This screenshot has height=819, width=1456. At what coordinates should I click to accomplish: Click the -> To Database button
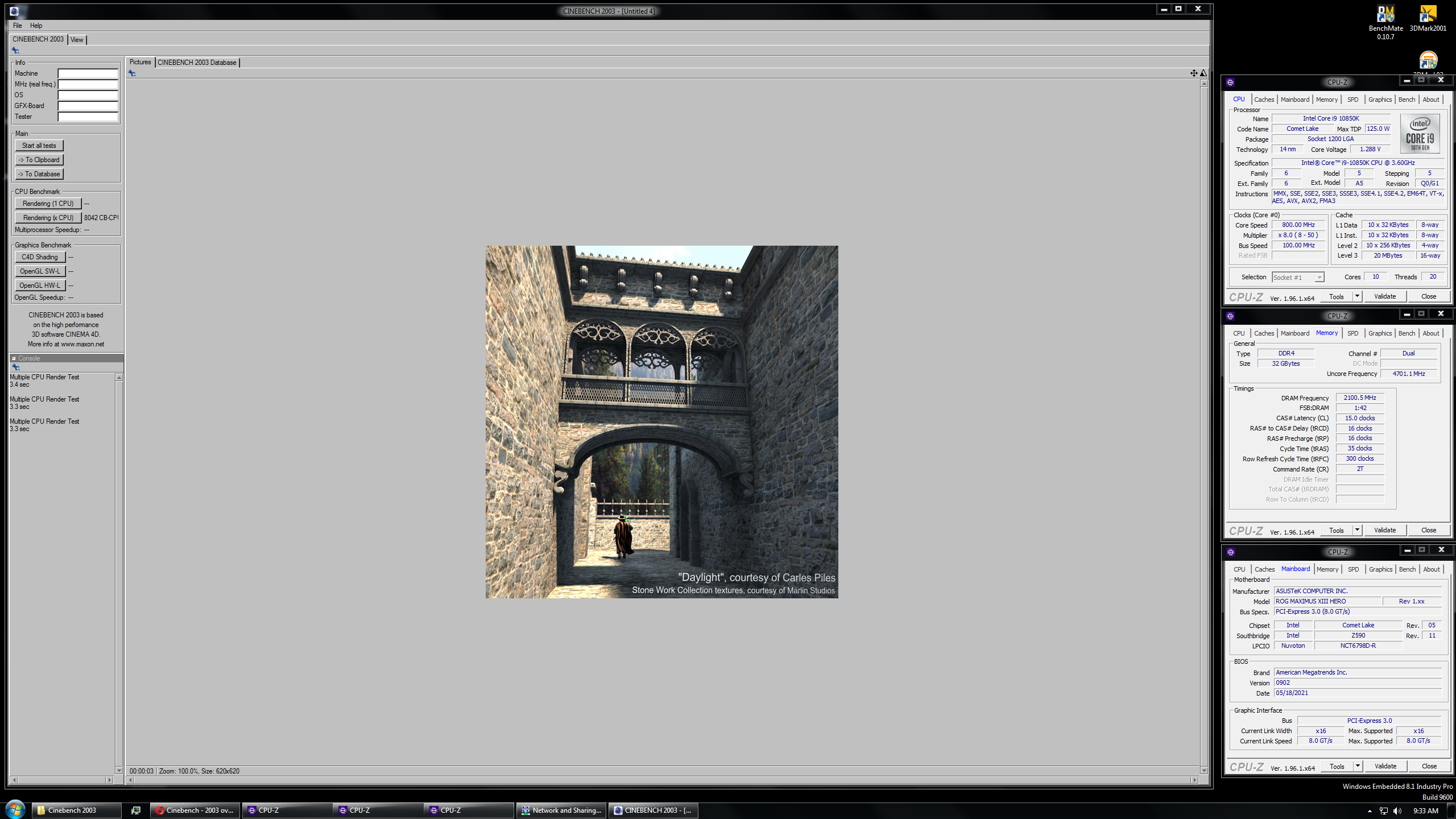(39, 174)
